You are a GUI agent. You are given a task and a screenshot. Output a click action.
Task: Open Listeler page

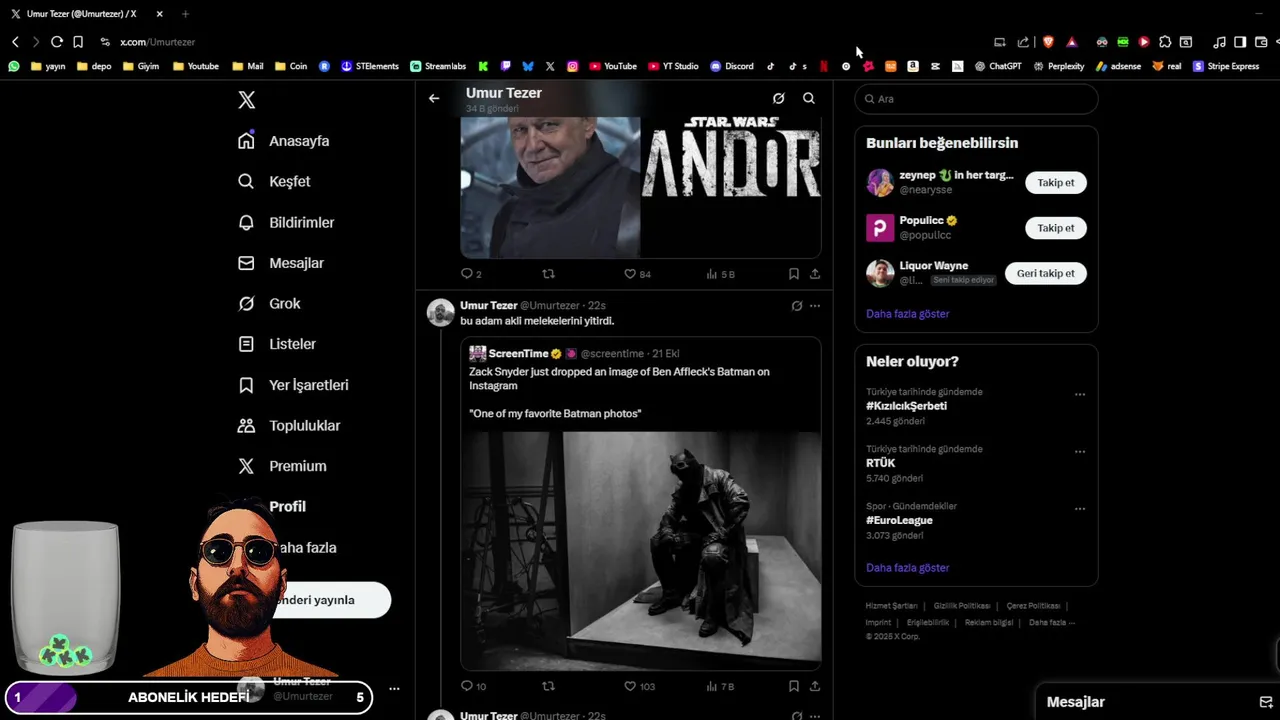[x=277, y=344]
